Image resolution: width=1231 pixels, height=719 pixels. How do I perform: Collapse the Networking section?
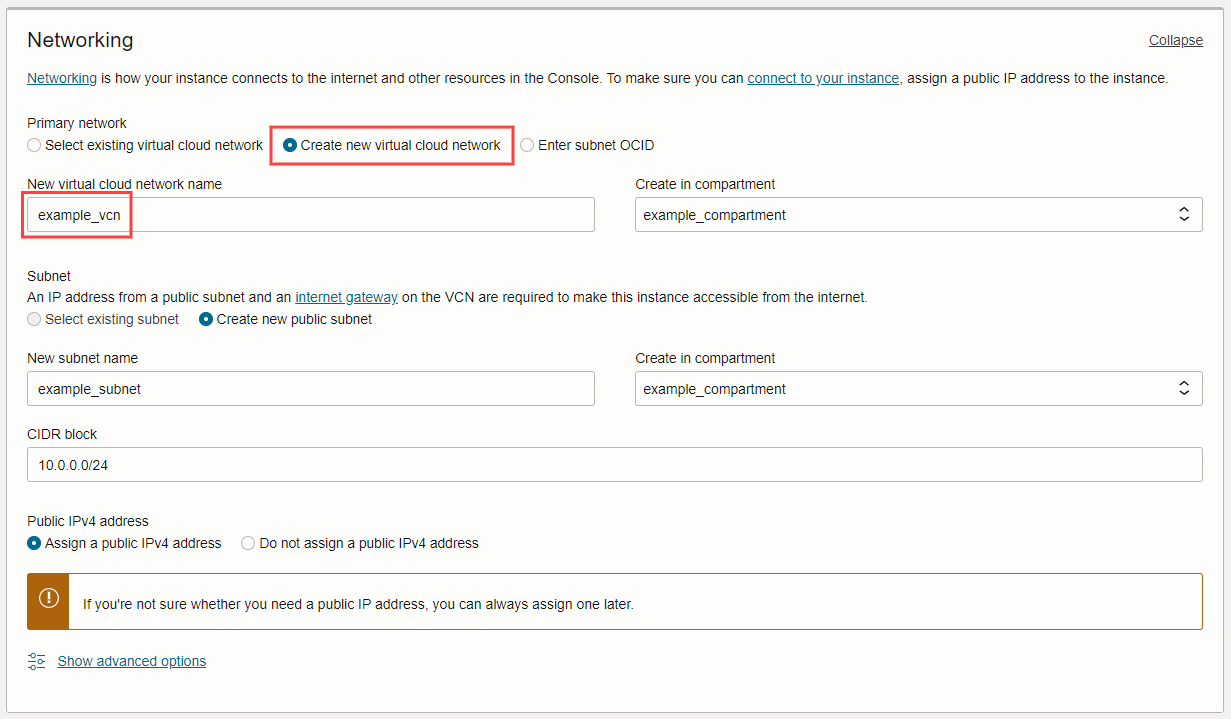(x=1175, y=40)
